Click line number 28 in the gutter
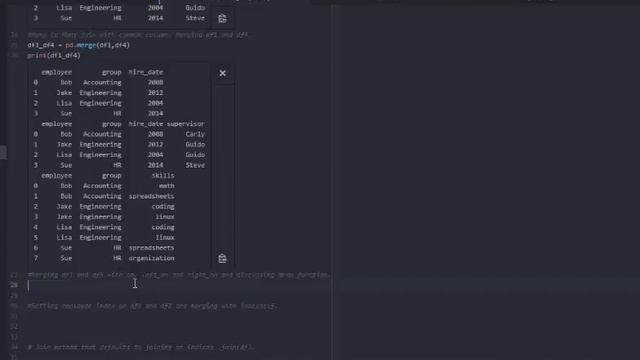 click(14, 285)
